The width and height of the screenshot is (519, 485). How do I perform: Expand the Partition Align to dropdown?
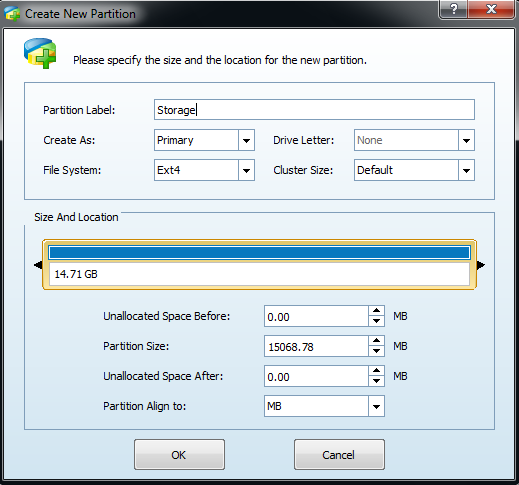(376, 406)
